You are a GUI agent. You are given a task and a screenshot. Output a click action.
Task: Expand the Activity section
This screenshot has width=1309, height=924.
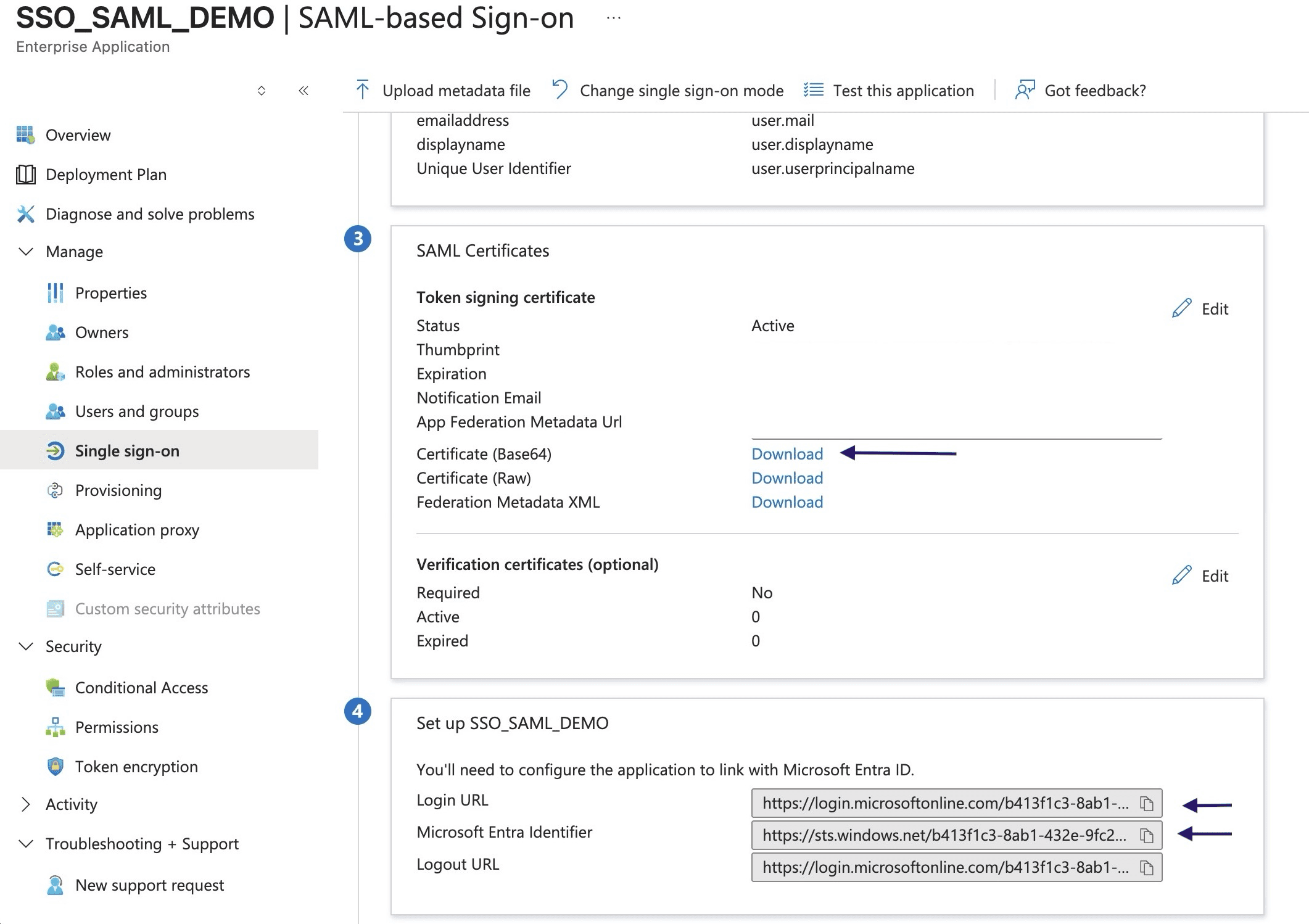click(26, 804)
